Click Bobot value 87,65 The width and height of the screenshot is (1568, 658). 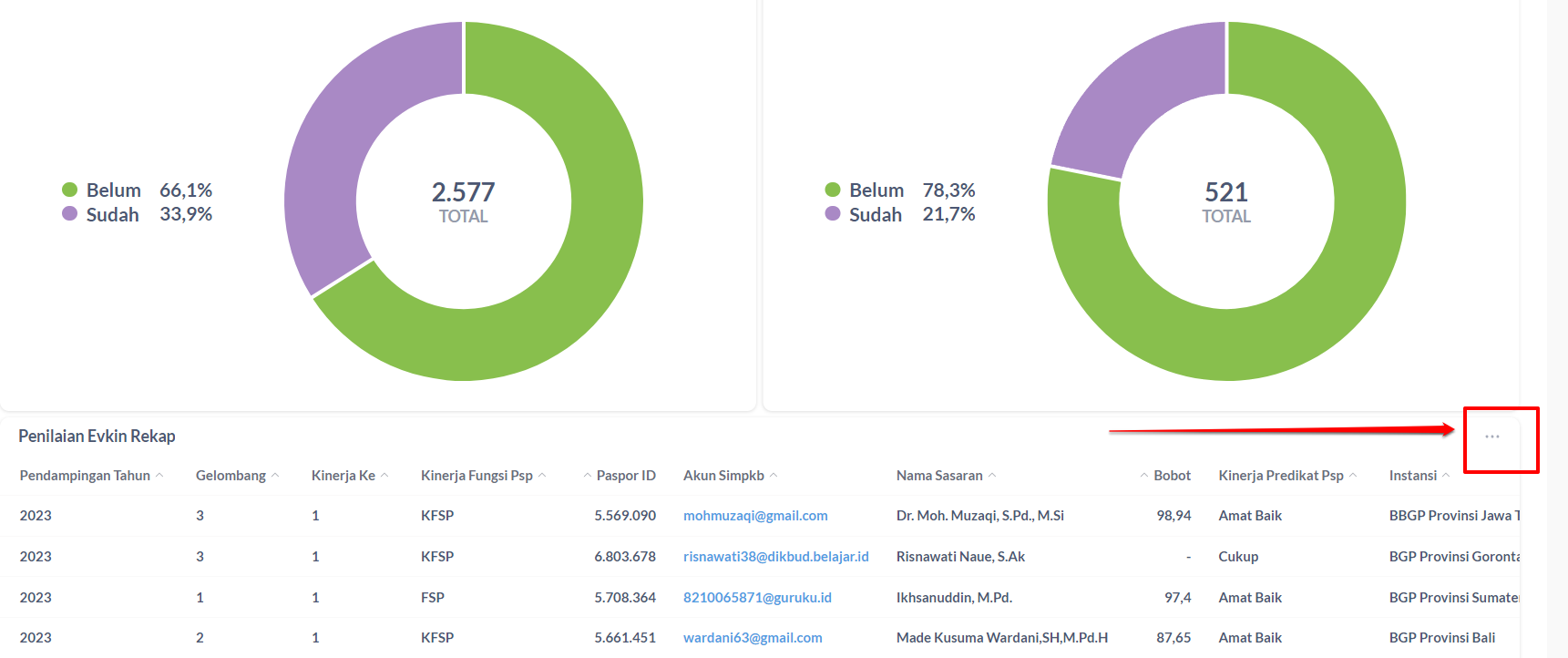(x=1173, y=638)
